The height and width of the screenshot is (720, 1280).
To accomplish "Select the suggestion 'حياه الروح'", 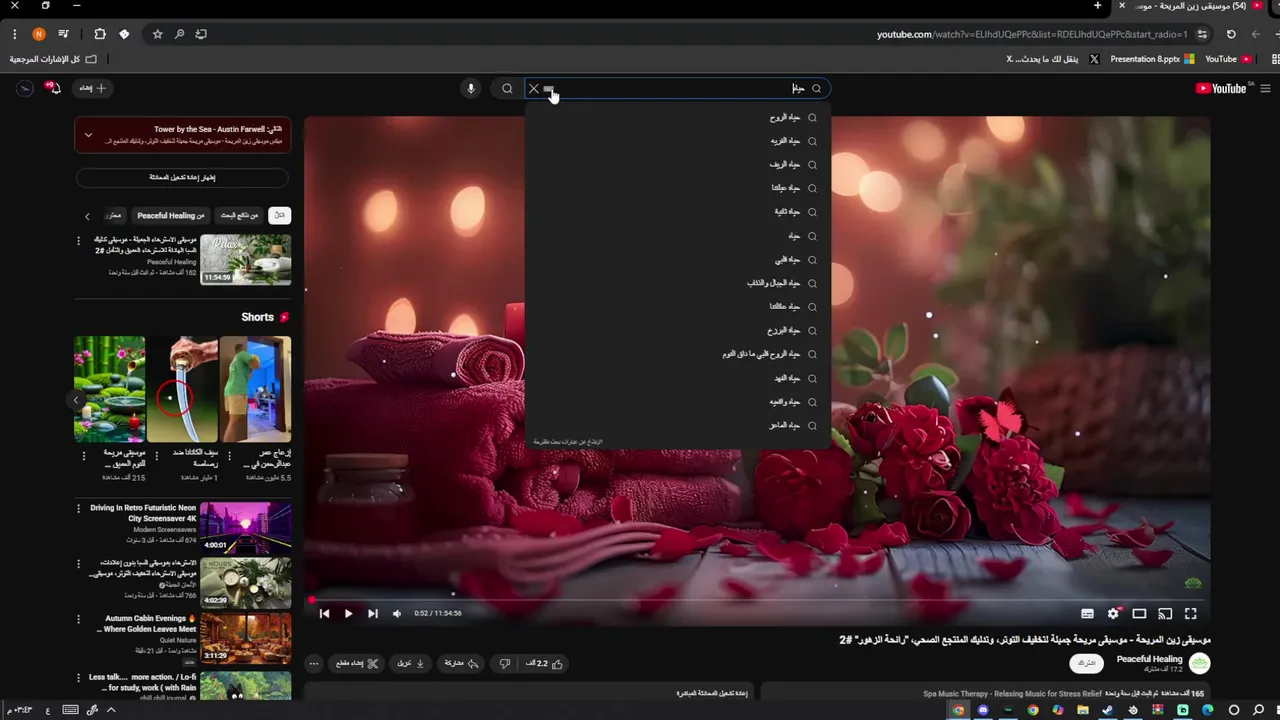I will coord(678,117).
